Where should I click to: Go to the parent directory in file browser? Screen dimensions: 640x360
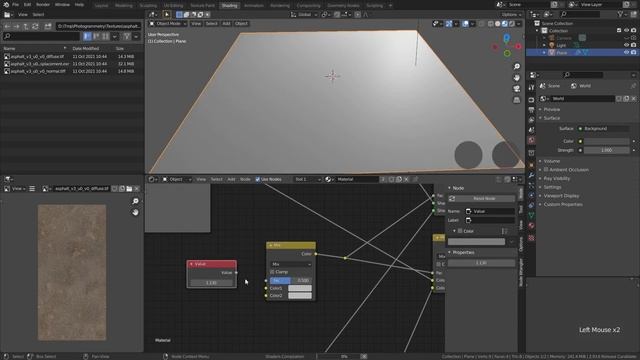click(x=26, y=26)
